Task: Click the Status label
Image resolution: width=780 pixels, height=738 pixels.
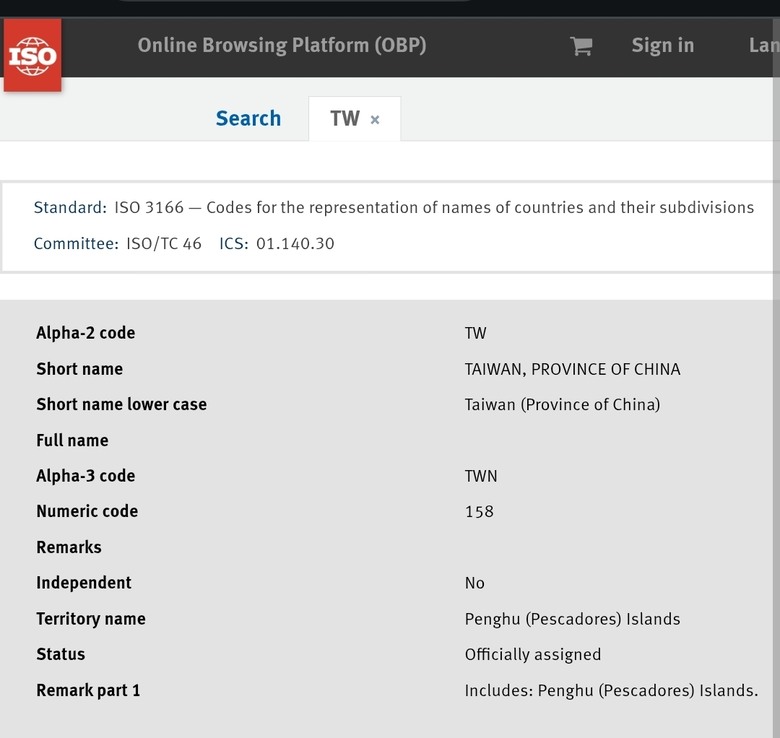Action: (x=60, y=654)
